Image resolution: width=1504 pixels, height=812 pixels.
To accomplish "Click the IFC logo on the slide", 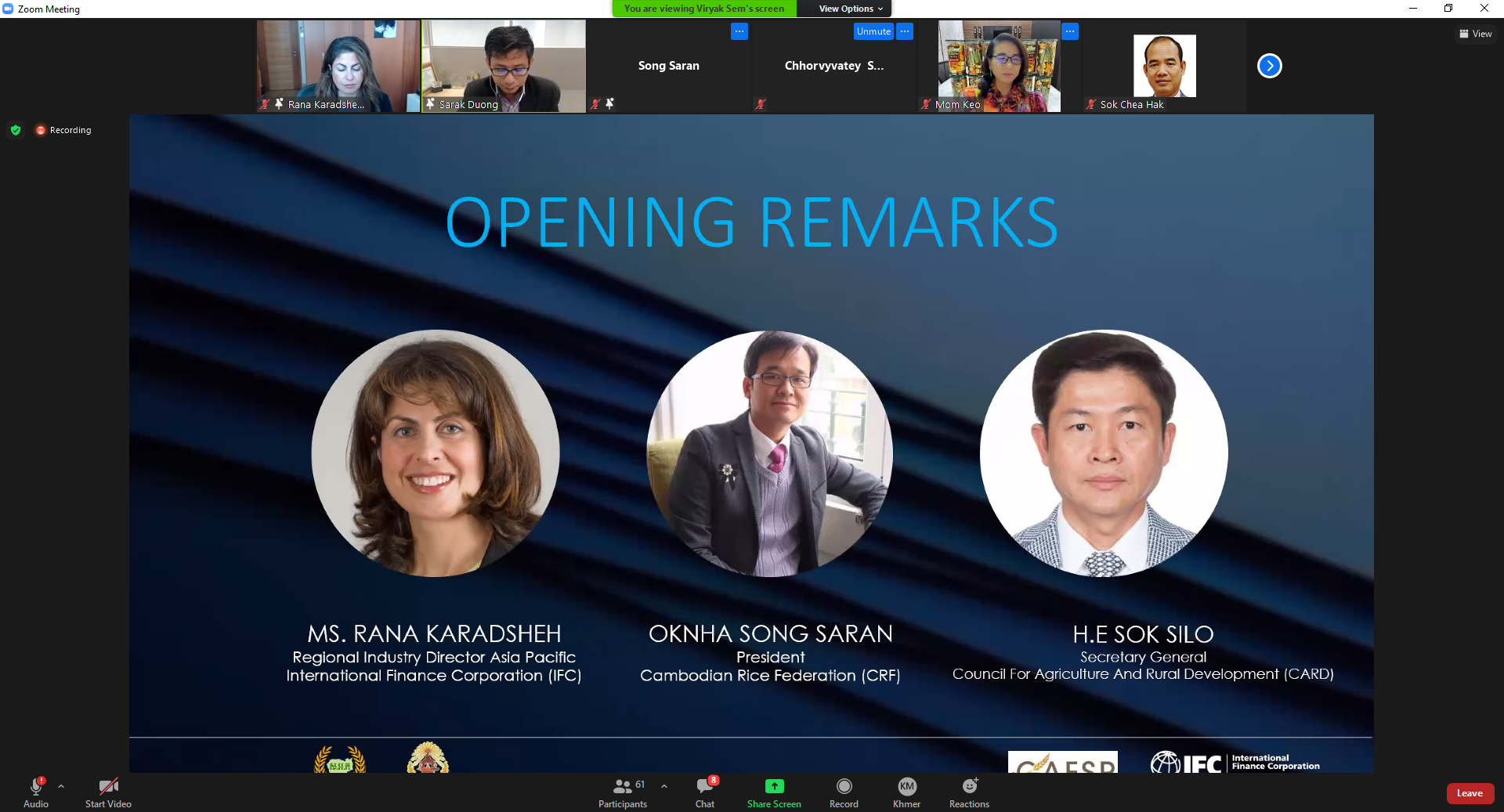I will (x=1235, y=762).
